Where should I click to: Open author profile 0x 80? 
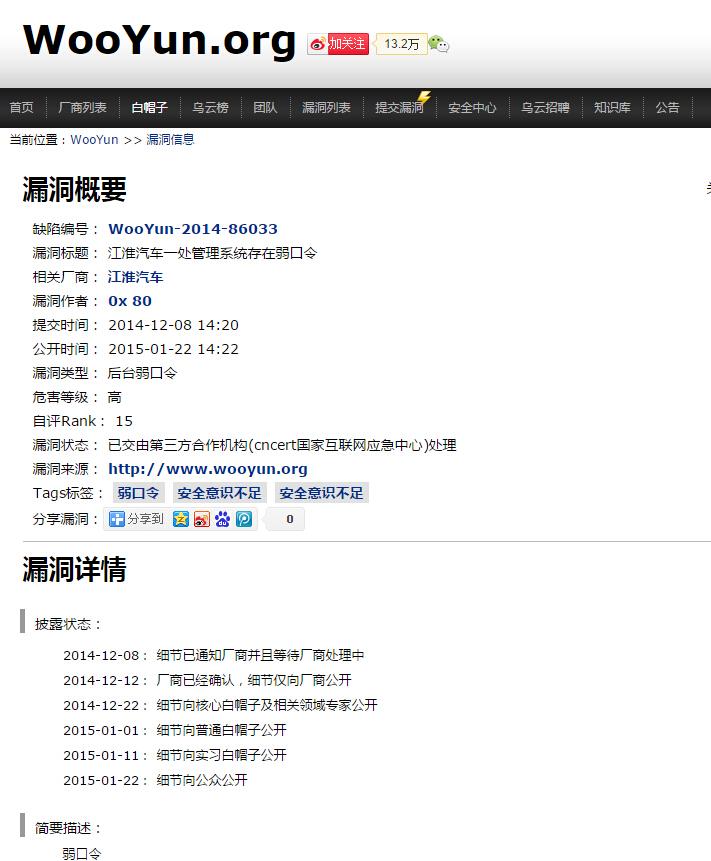pyautogui.click(x=130, y=301)
